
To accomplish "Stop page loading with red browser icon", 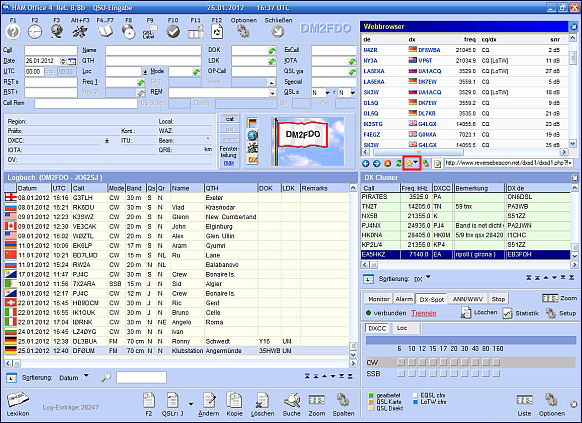I will [388, 163].
